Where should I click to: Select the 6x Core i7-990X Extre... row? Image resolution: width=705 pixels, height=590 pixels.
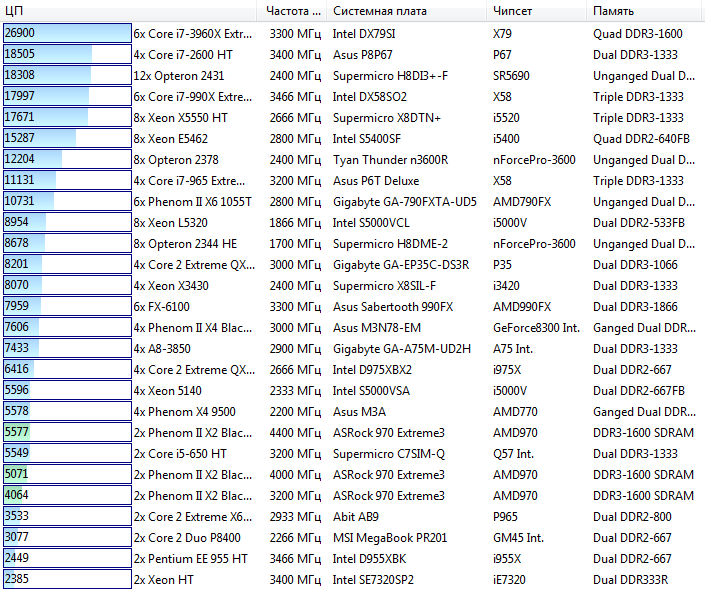(x=352, y=97)
